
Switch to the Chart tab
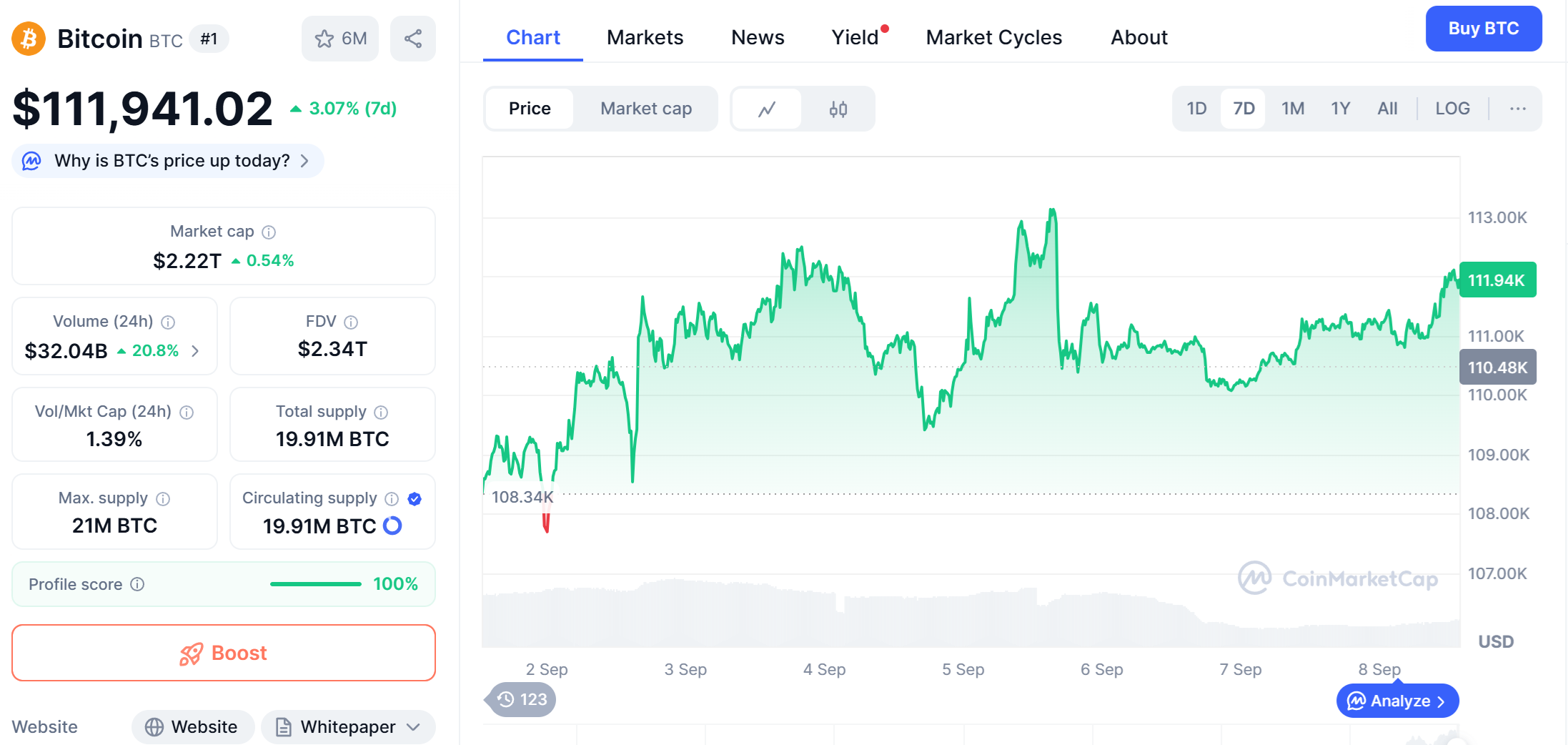[533, 37]
